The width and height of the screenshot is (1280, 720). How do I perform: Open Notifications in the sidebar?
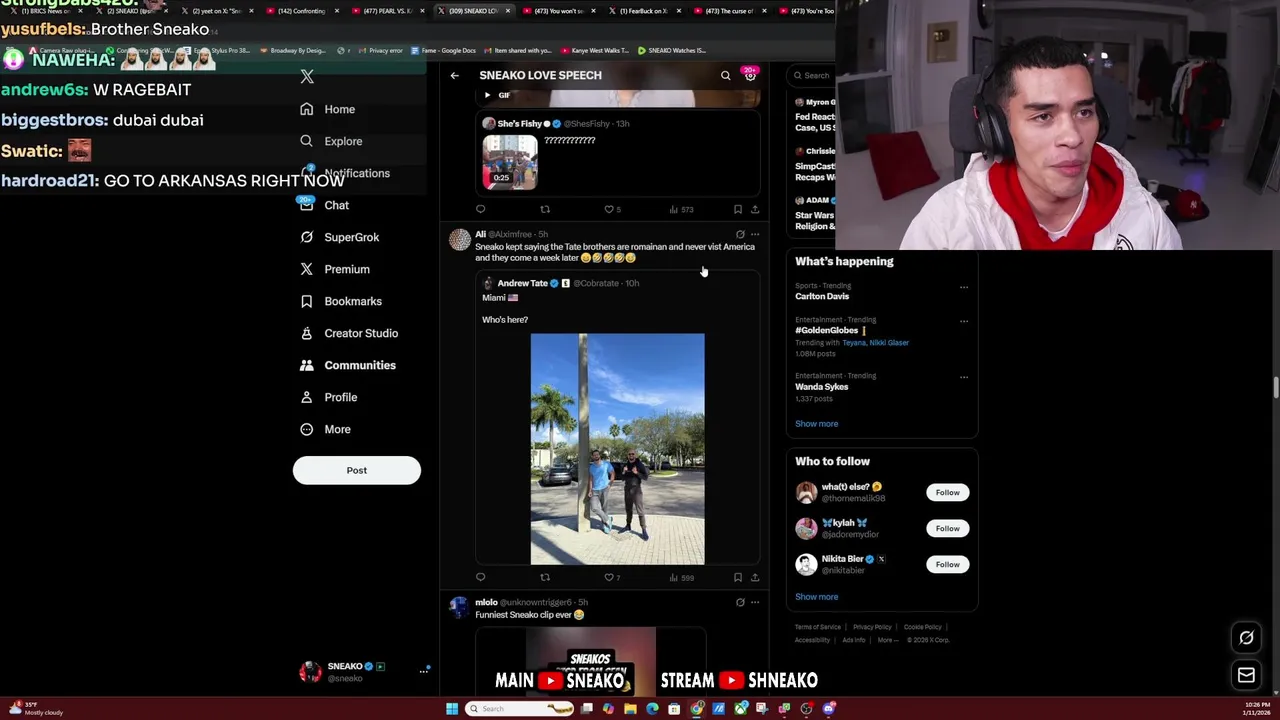[345, 173]
